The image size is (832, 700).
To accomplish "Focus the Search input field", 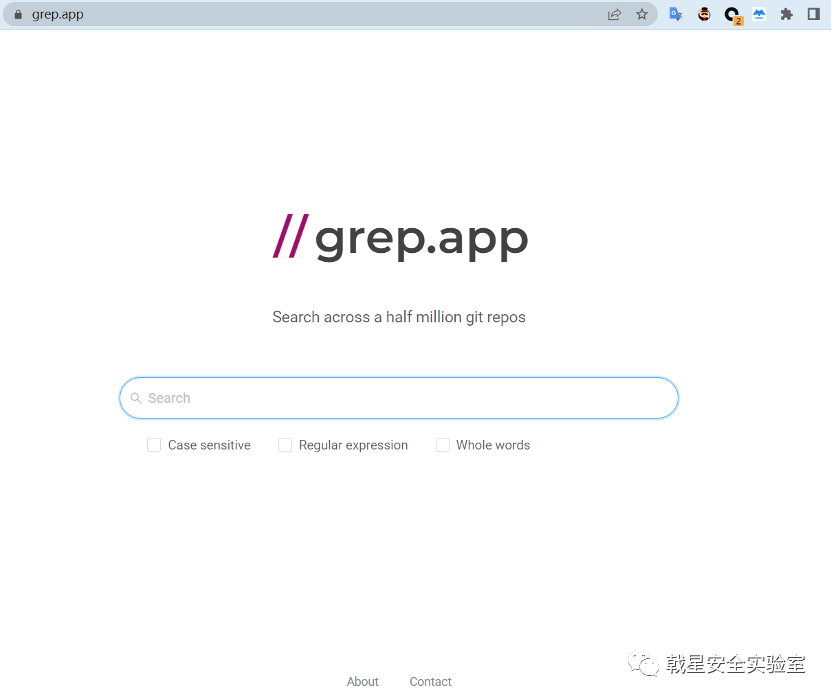I will 399,398.
